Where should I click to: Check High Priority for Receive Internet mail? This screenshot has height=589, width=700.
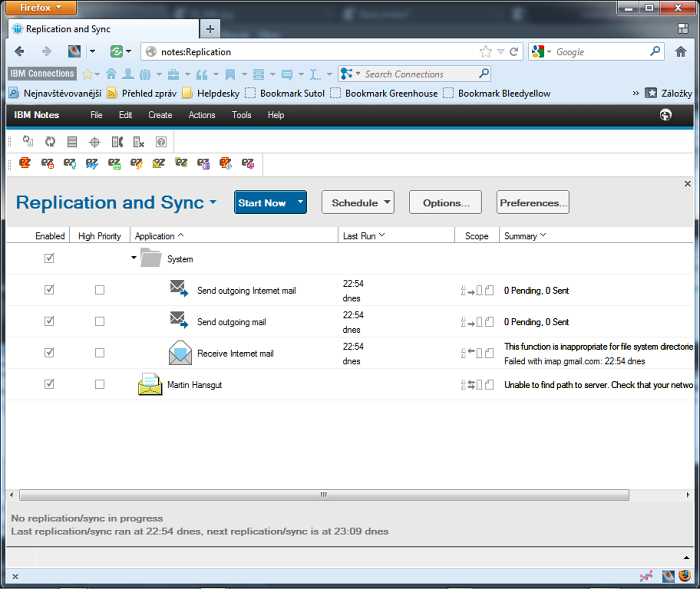pyautogui.click(x=100, y=353)
